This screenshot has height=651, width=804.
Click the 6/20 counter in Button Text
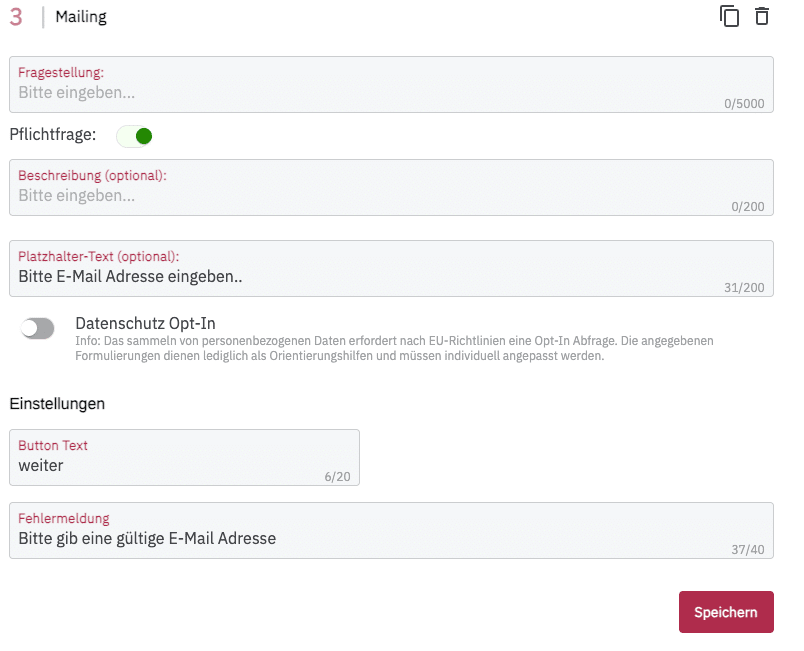[337, 477]
